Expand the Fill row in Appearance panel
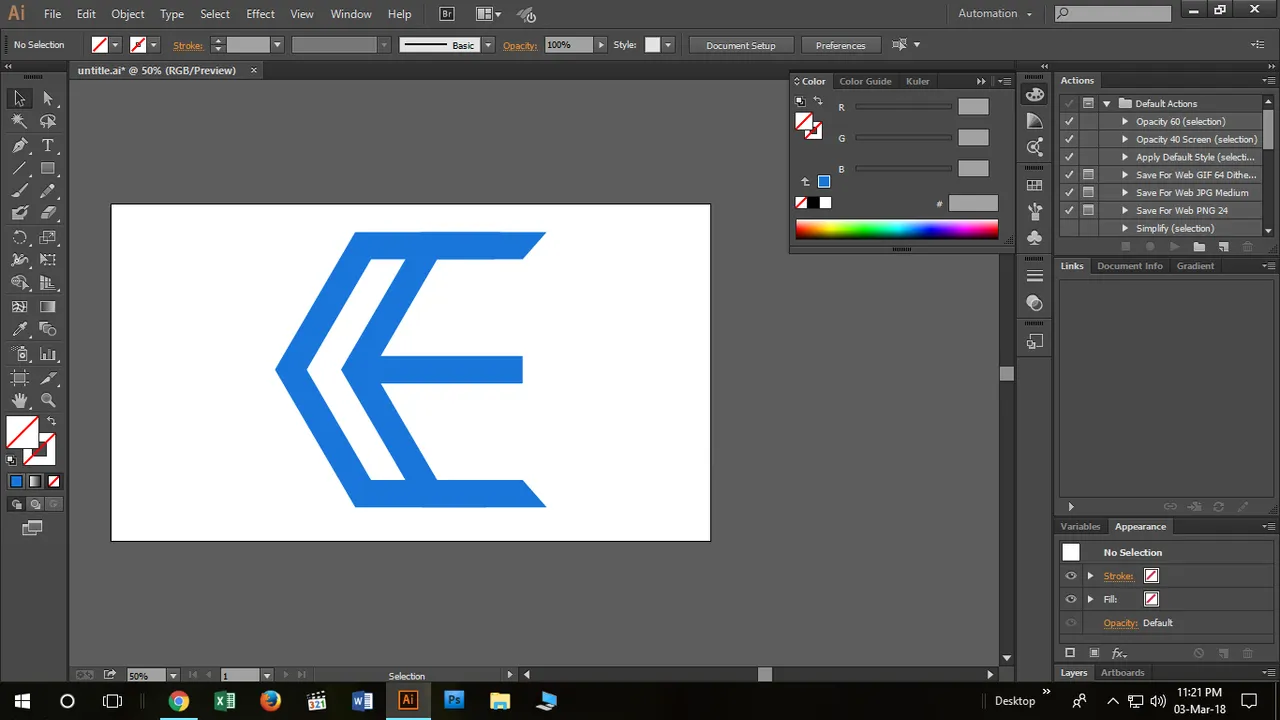This screenshot has width=1280, height=720. (1091, 599)
